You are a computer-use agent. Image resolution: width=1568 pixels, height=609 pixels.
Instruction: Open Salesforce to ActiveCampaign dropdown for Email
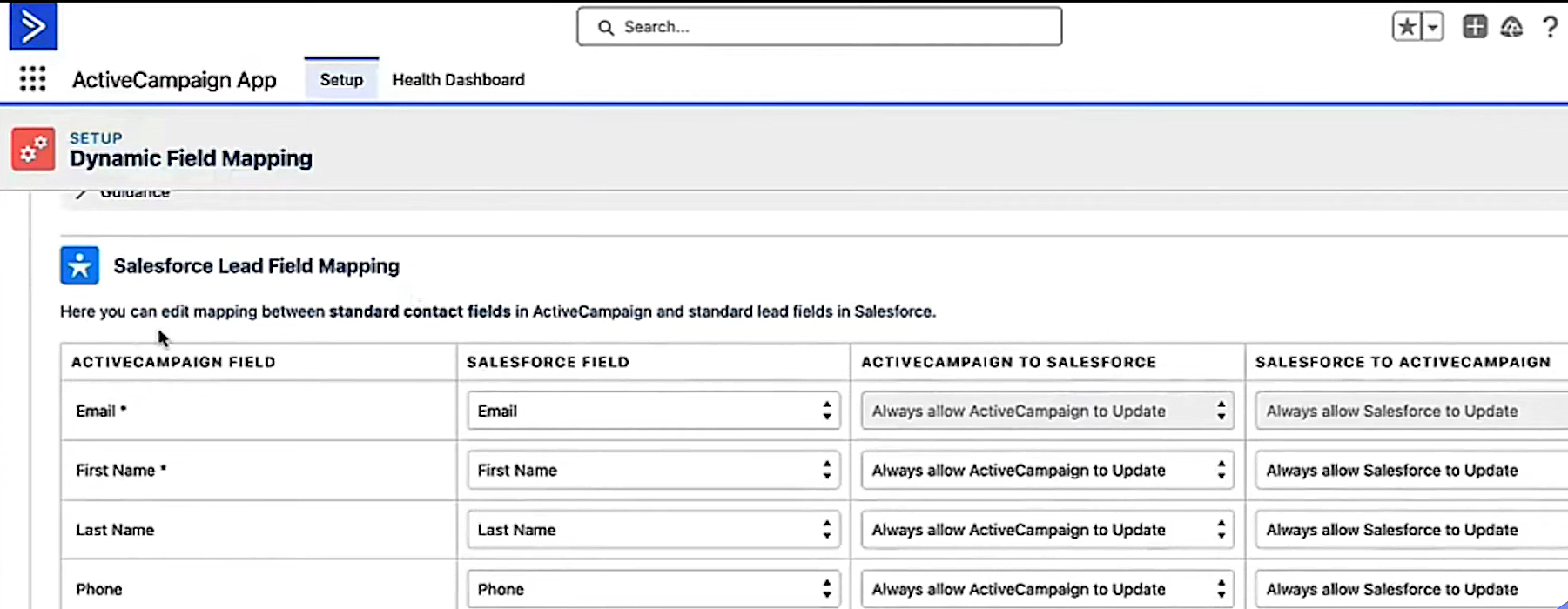(1411, 411)
